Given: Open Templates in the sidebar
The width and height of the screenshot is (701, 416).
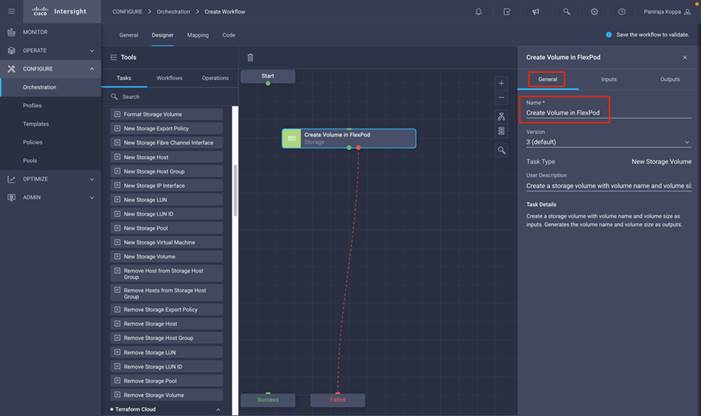Looking at the screenshot, I should [36, 124].
